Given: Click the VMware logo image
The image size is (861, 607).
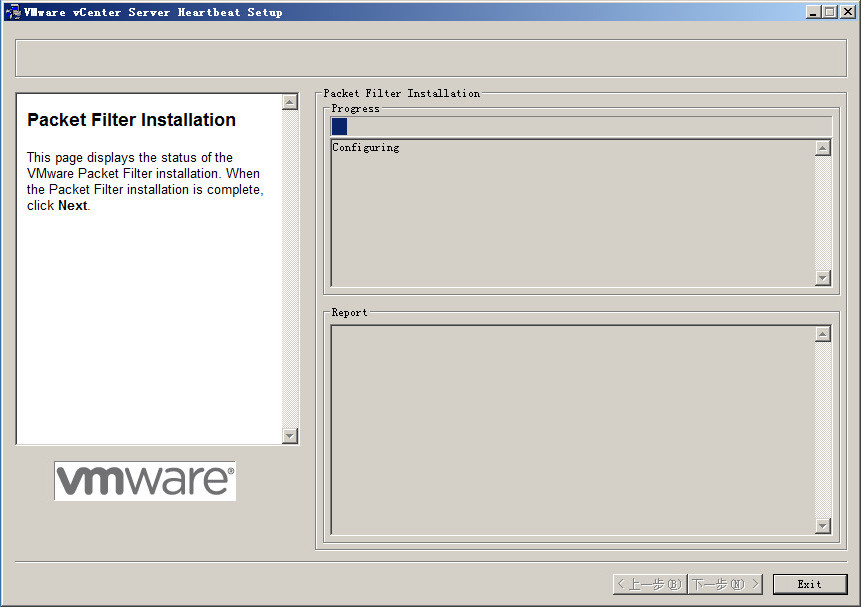Looking at the screenshot, I should [145, 481].
